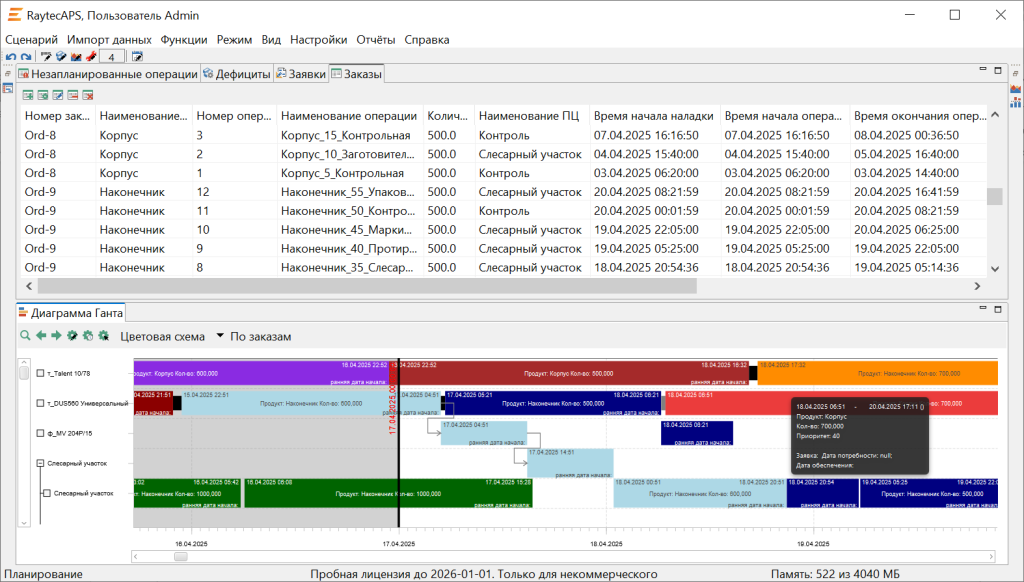Image resolution: width=1024 pixels, height=582 pixels.
Task: Click the purple Корпус 600,000 Gantt bar
Action: [x=261, y=374]
